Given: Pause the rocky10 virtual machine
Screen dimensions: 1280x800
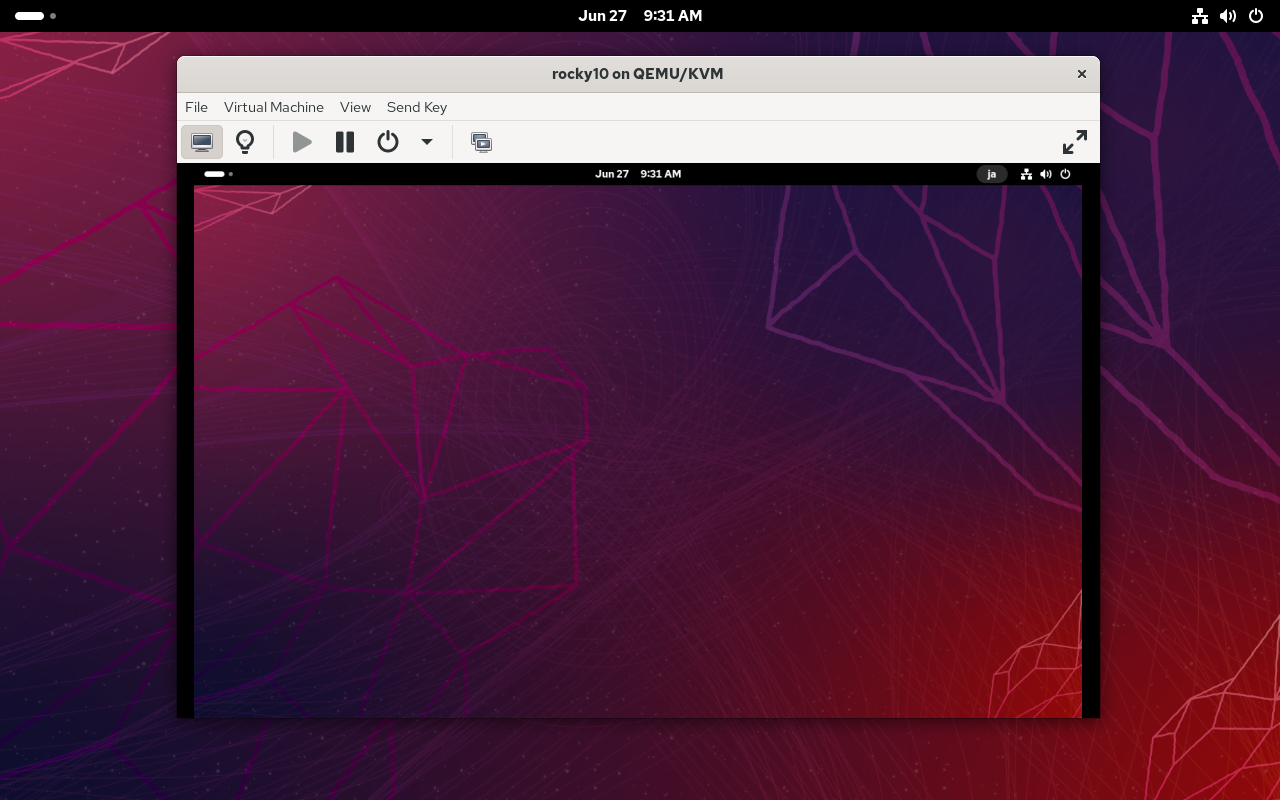Looking at the screenshot, I should coord(345,142).
